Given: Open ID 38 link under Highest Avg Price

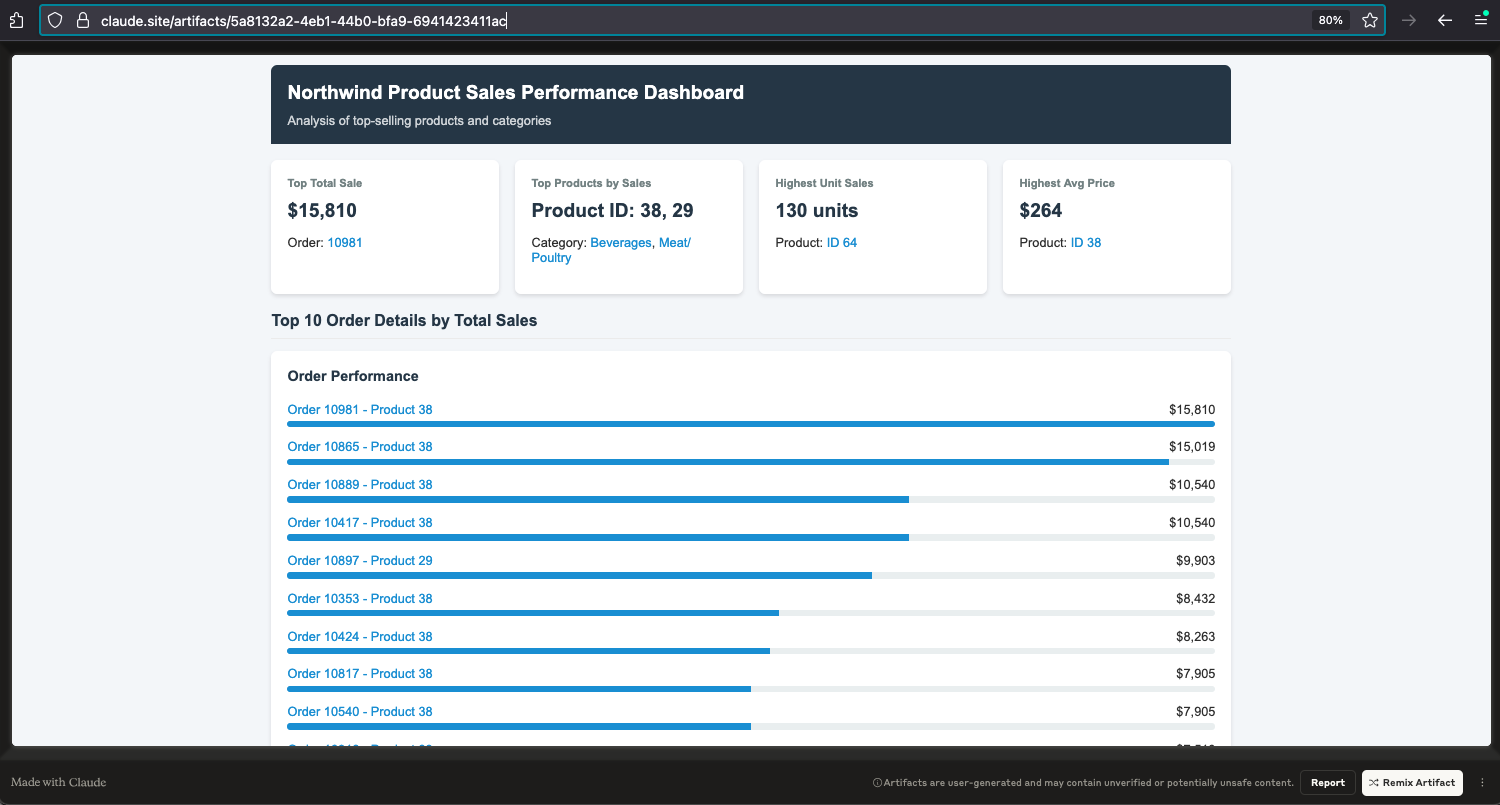Looking at the screenshot, I should click(x=1086, y=243).
